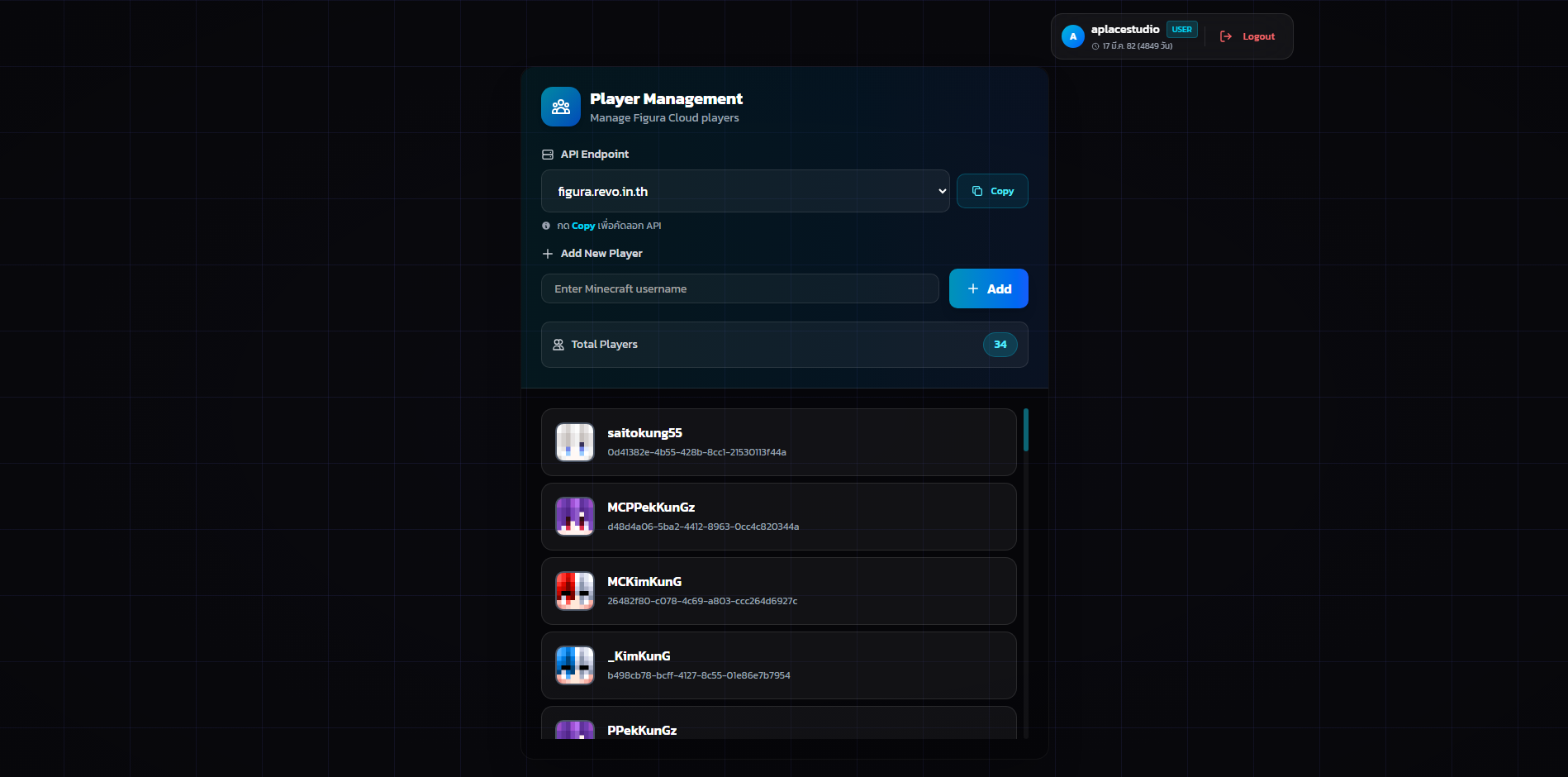1568x777 pixels.
Task: Click the clock icon next to the date
Action: [1095, 46]
